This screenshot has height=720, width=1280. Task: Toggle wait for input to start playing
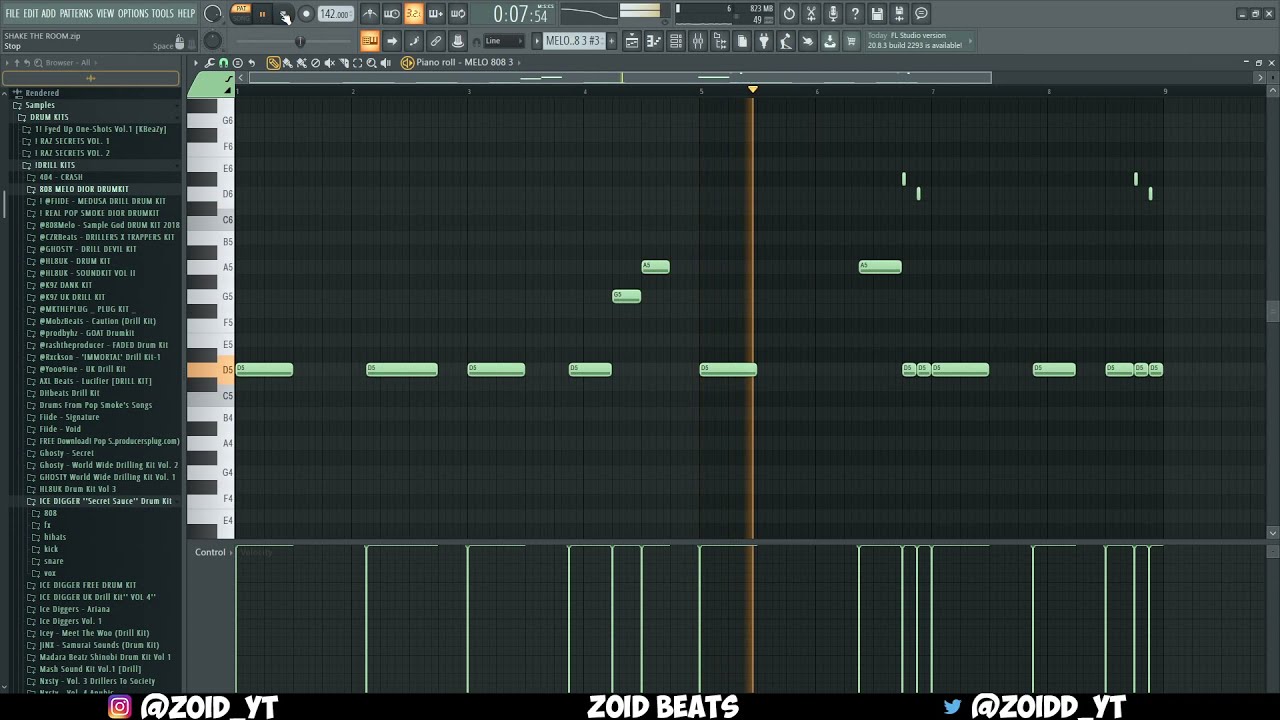coord(392,14)
